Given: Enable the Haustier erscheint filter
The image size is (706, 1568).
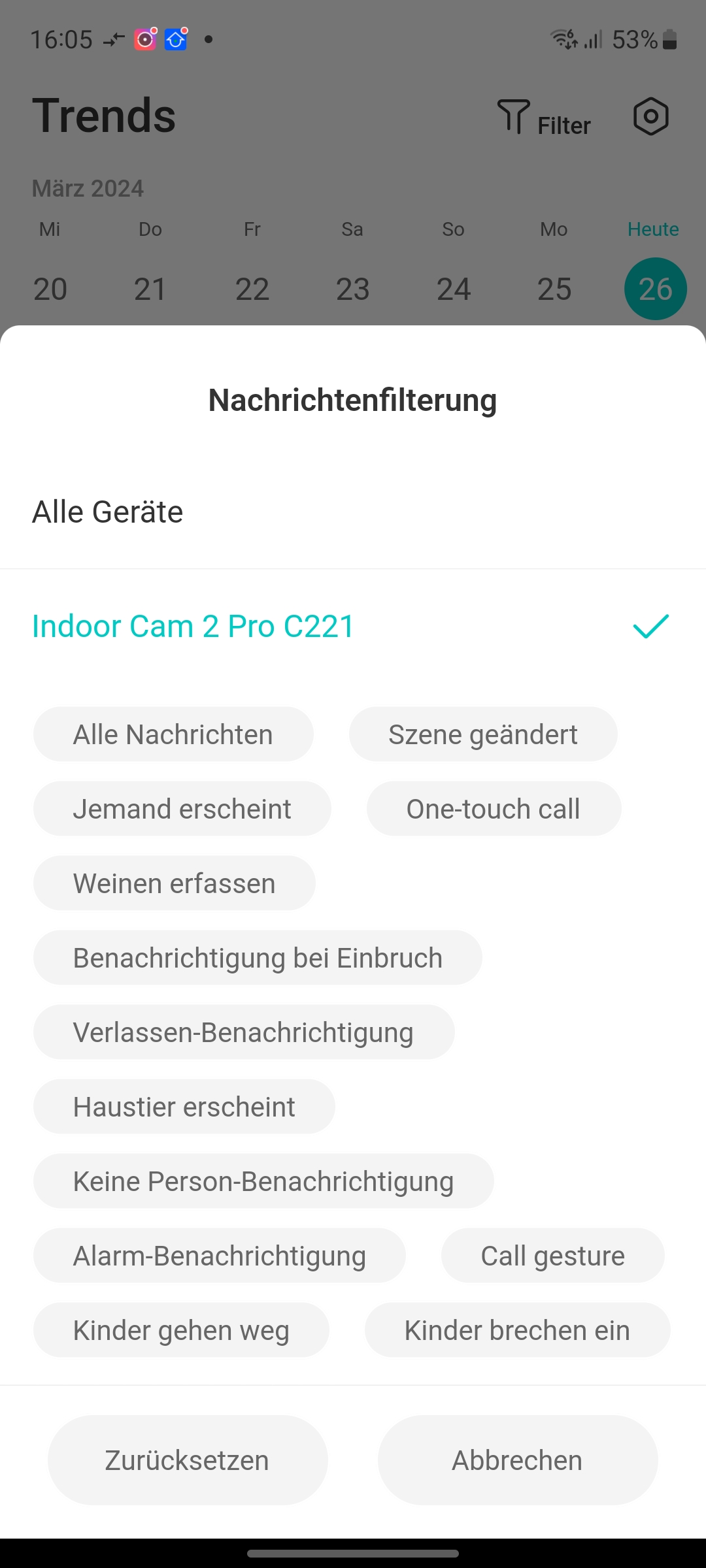Looking at the screenshot, I should click(x=184, y=1107).
